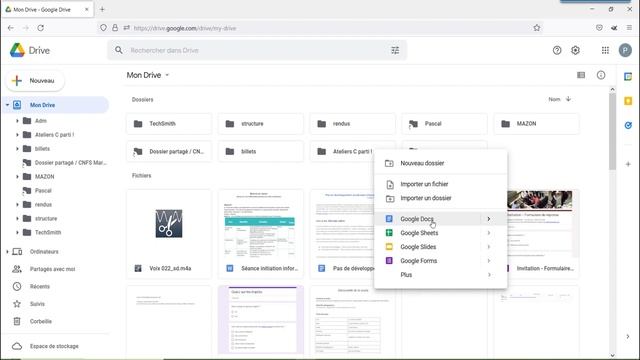Expand structure folder in tree
This screenshot has height=360, width=640.
point(17,218)
